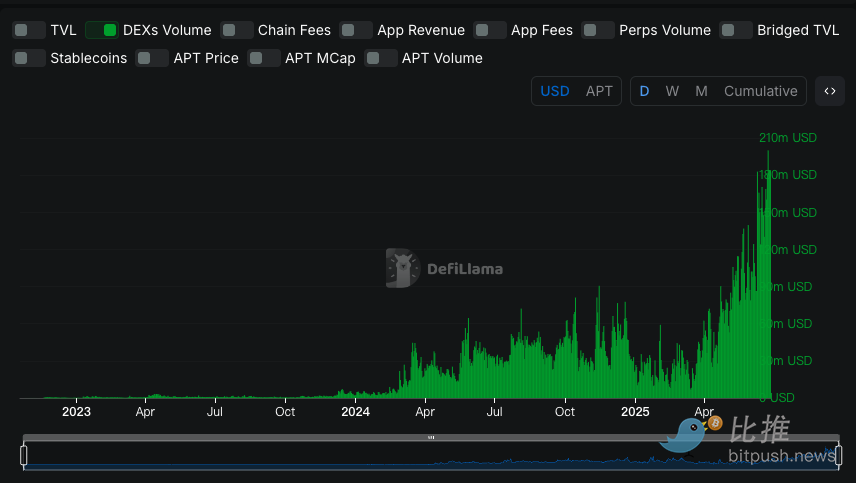The height and width of the screenshot is (483, 856).
Task: Turn on APT Price toggle
Action: [x=152, y=58]
